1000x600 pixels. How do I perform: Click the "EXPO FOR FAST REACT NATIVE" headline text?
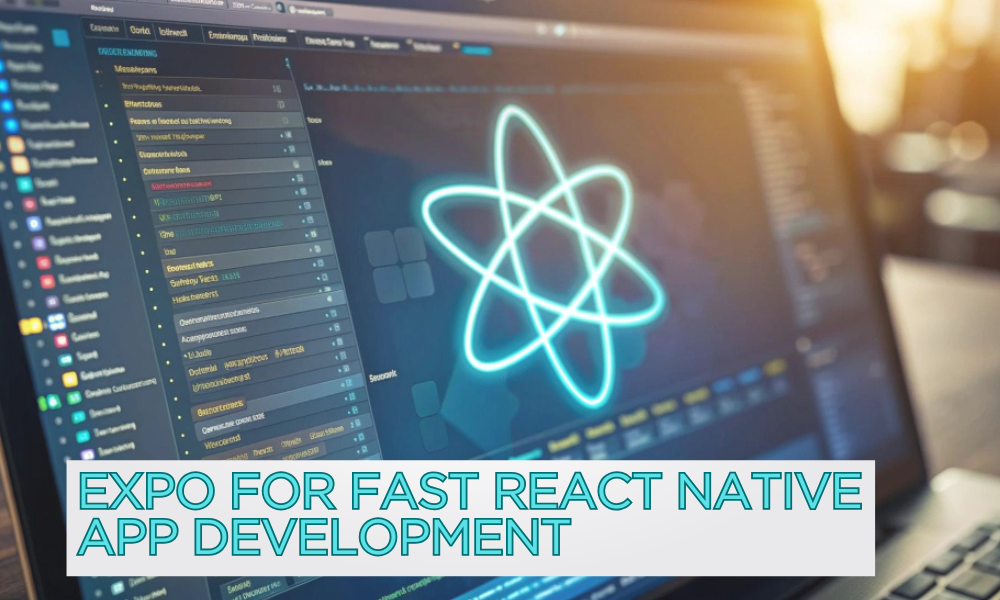[x=470, y=491]
